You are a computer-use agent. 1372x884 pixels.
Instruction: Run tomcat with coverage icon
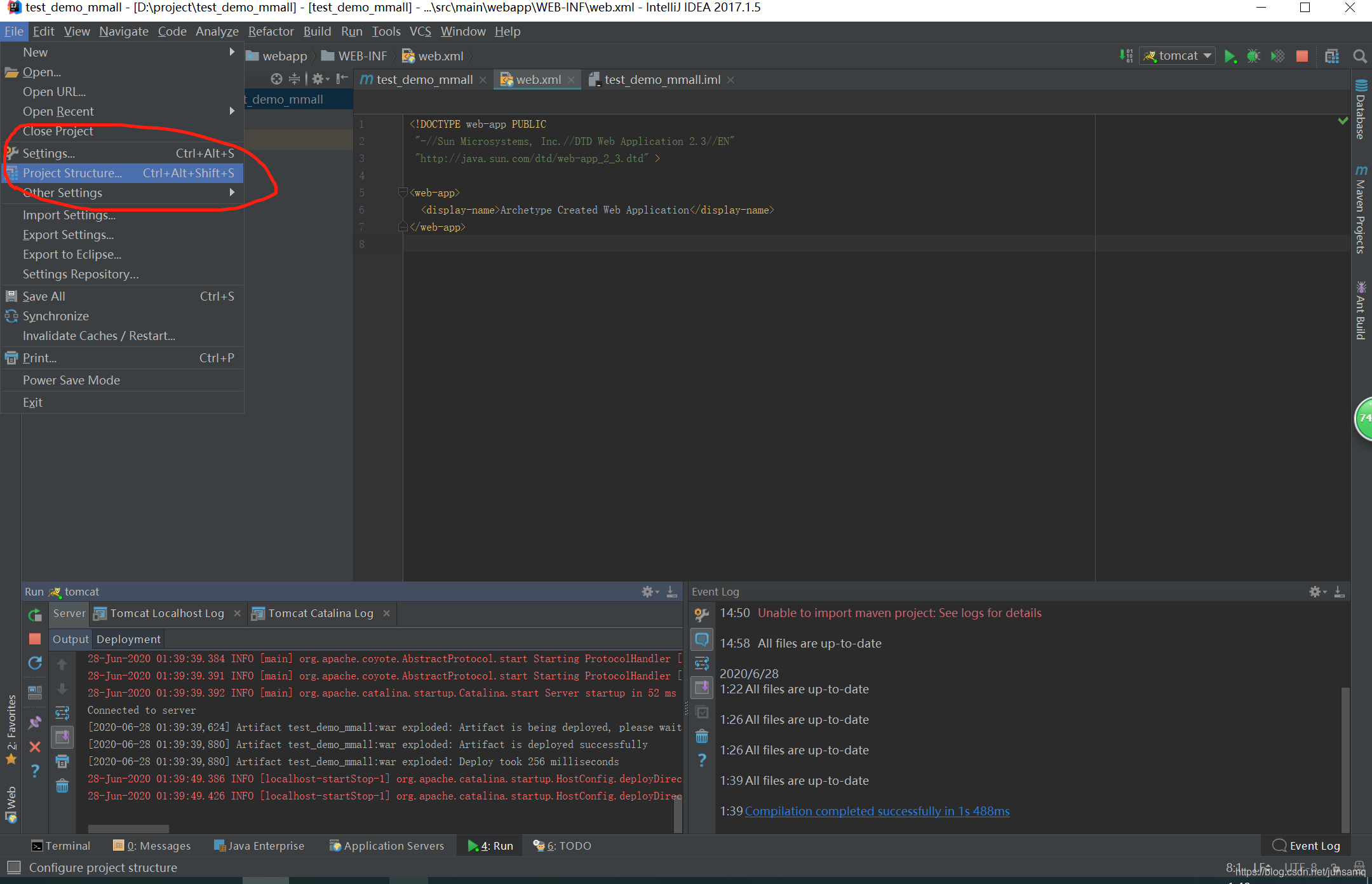point(1277,56)
